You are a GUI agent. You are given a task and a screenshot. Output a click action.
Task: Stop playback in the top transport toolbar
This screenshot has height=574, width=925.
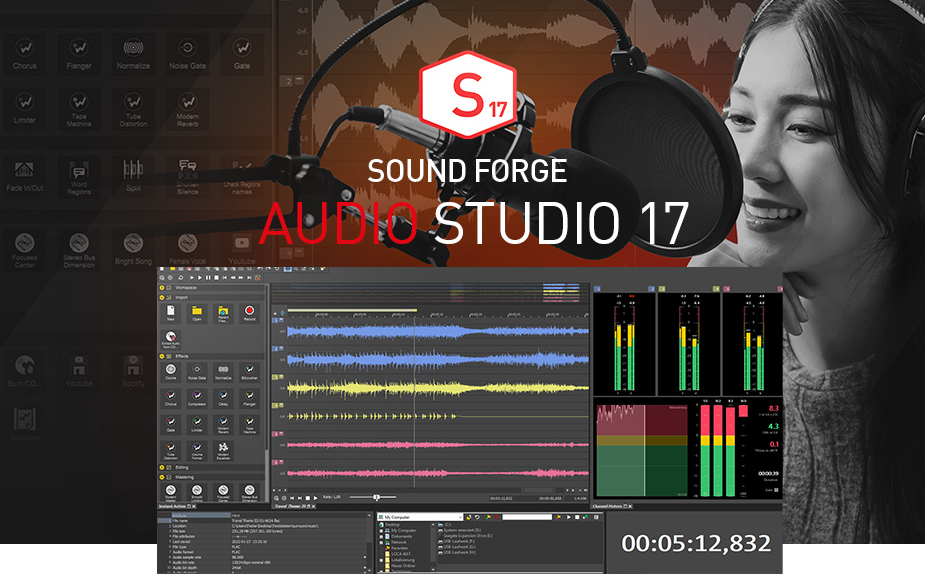217,277
